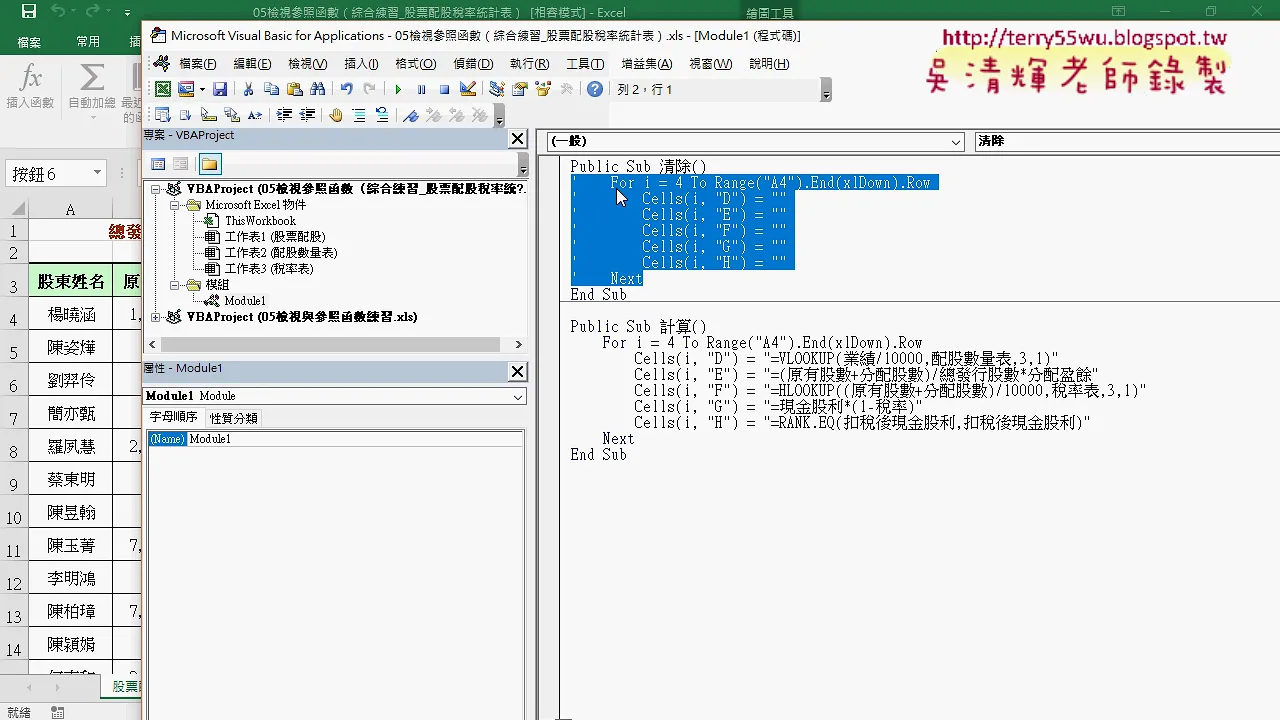Open 執行(R) menu
This screenshot has width=1280, height=720.
(529, 63)
